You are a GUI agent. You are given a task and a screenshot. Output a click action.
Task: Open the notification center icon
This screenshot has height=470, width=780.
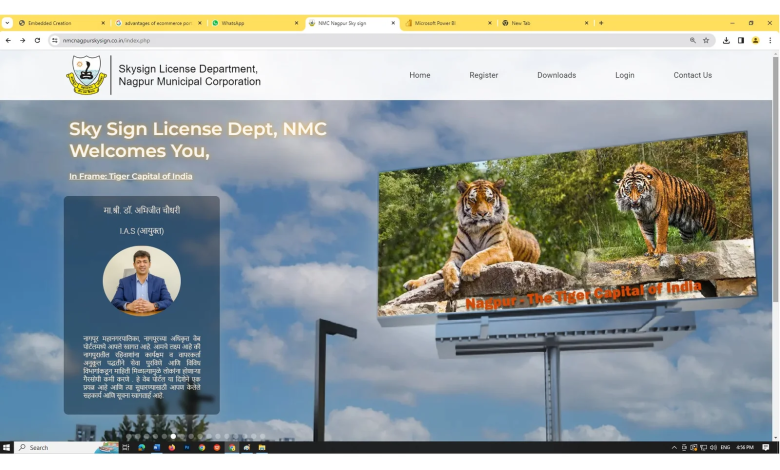point(766,447)
